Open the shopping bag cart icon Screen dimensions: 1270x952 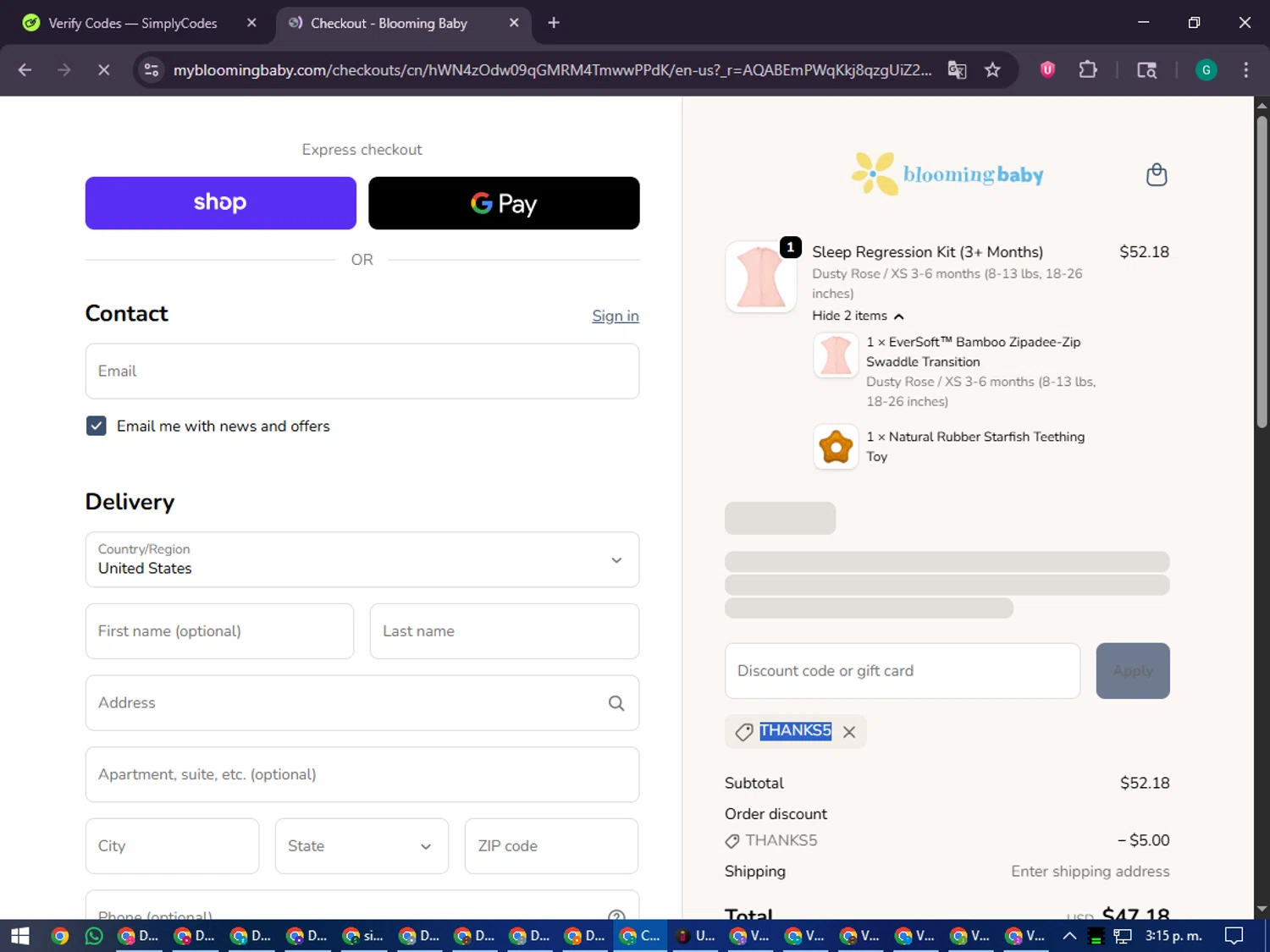(x=1157, y=174)
